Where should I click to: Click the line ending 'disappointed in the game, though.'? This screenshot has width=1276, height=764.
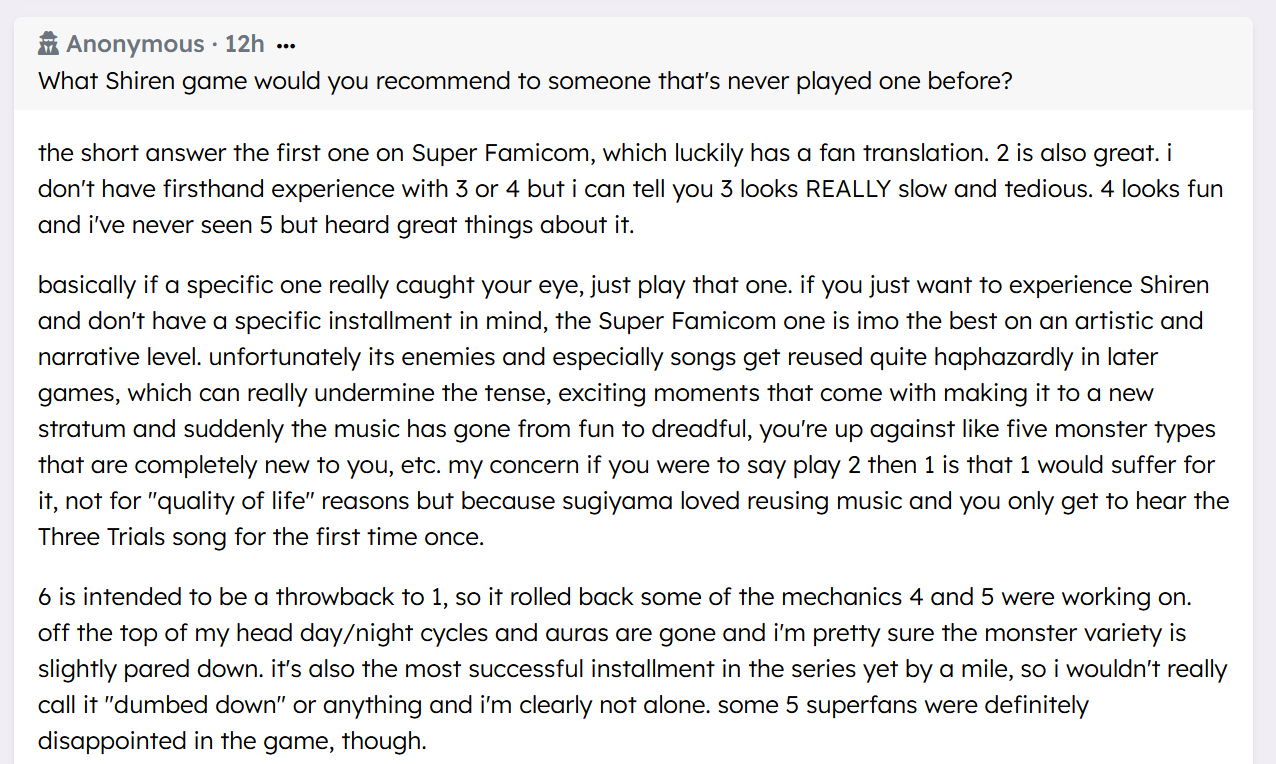[232, 741]
